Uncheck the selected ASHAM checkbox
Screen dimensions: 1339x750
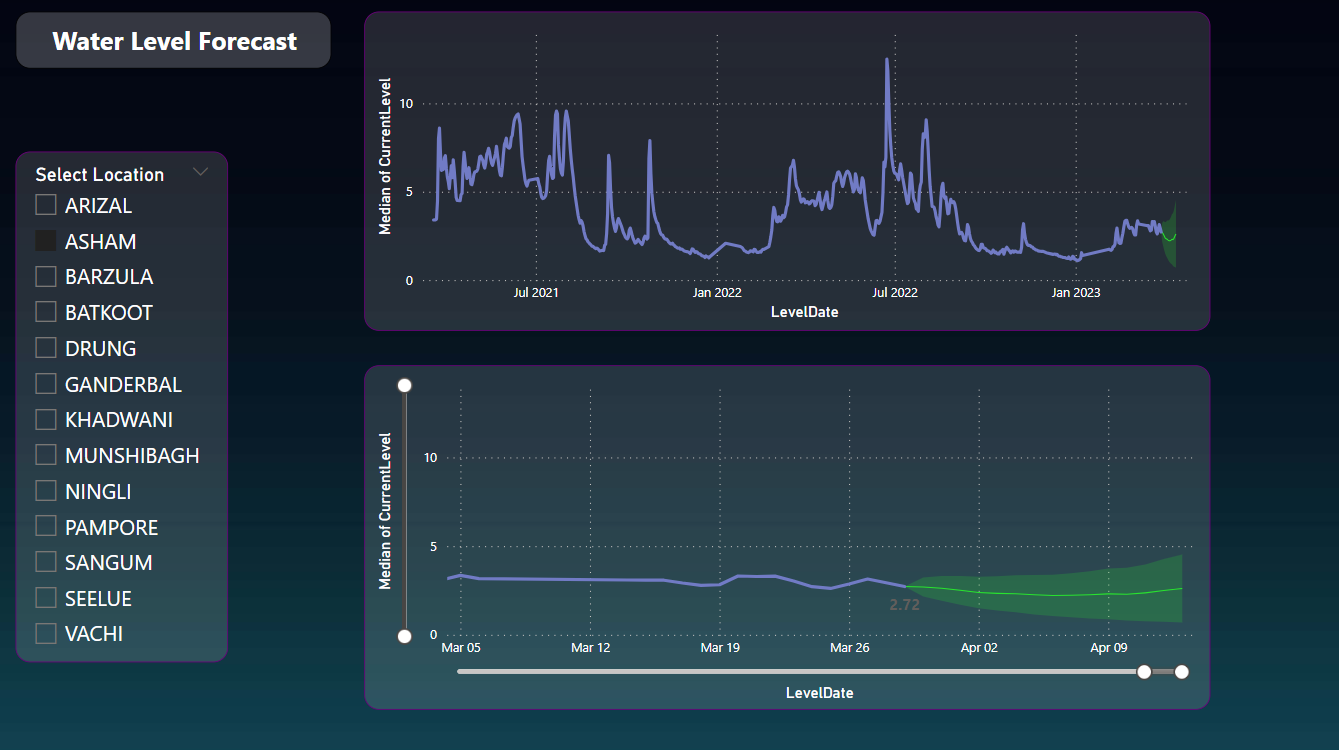(46, 241)
